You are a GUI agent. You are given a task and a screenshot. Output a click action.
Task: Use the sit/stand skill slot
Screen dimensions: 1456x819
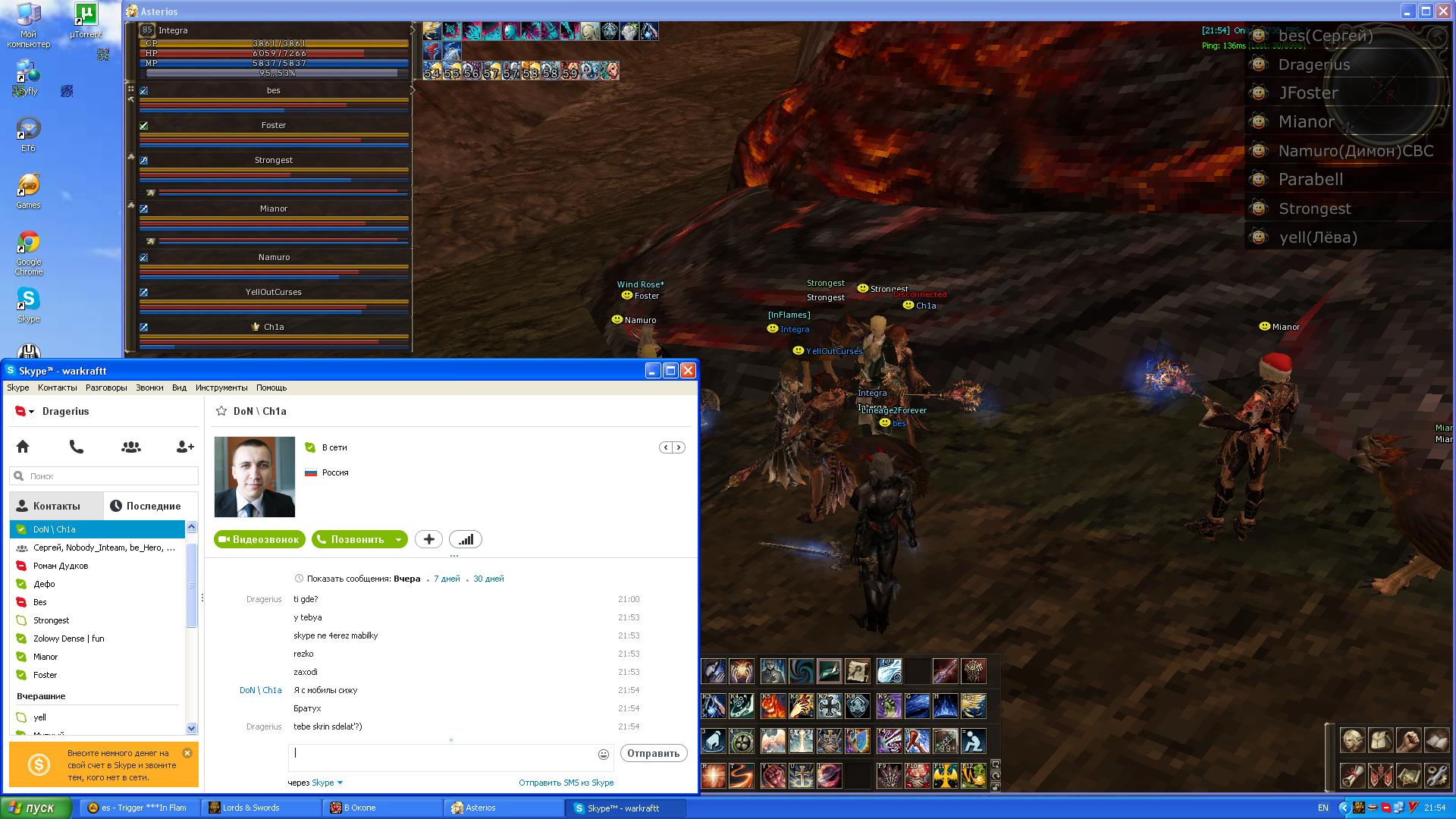point(974,740)
